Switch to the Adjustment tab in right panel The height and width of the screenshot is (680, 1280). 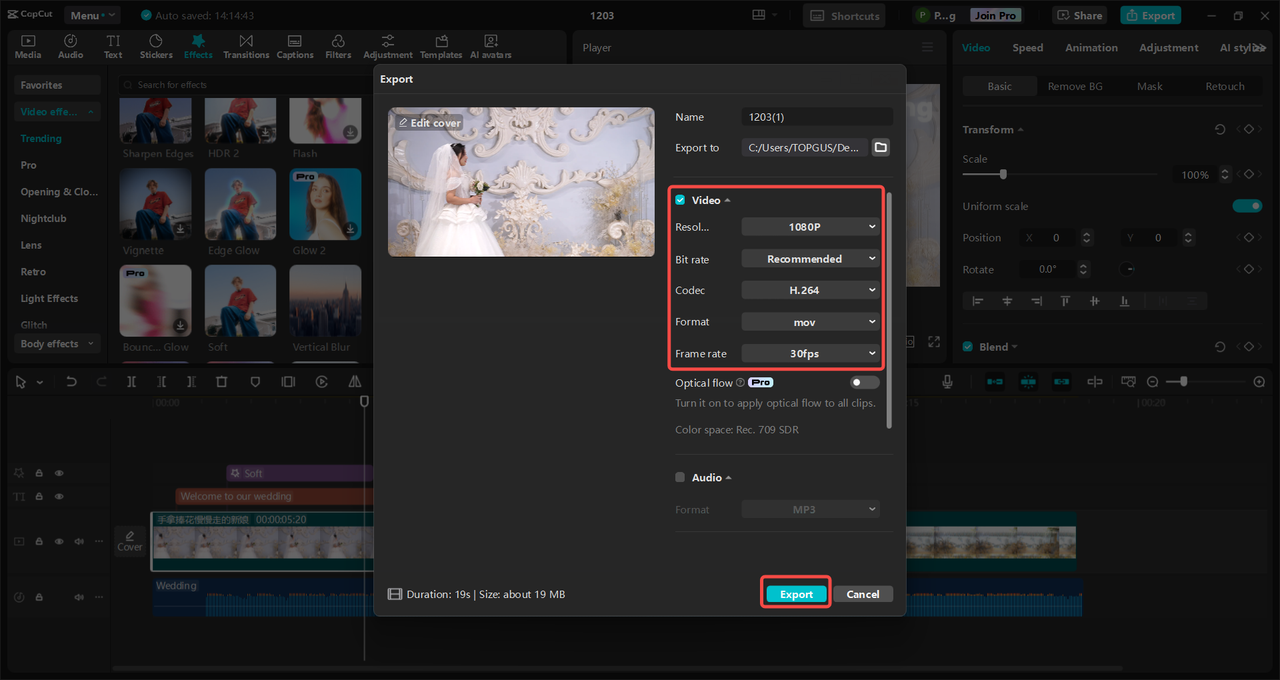pyautogui.click(x=1168, y=48)
